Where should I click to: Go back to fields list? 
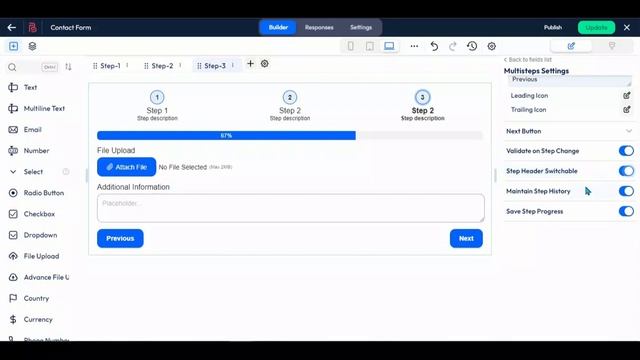(528, 60)
